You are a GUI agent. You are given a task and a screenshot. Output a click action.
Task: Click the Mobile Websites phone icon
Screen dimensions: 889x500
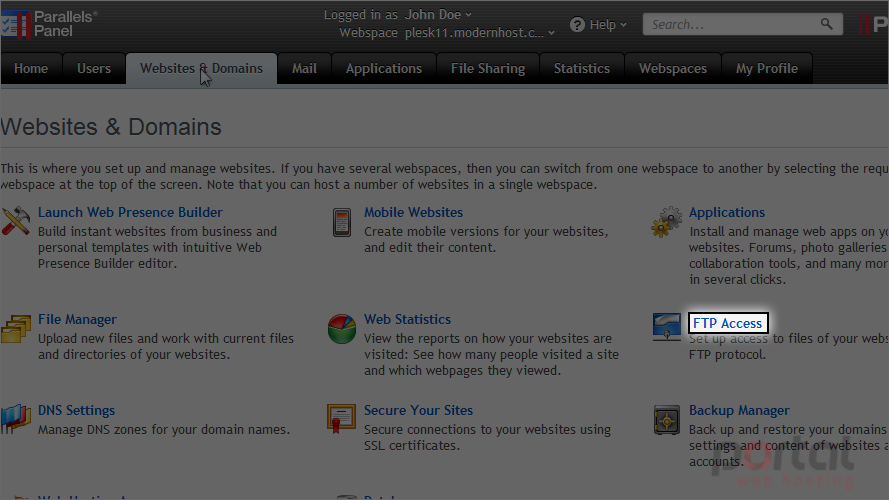tap(342, 222)
